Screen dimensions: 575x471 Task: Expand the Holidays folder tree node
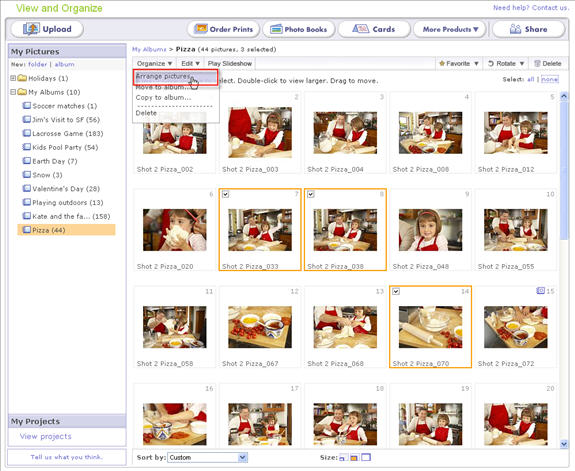click(x=13, y=78)
